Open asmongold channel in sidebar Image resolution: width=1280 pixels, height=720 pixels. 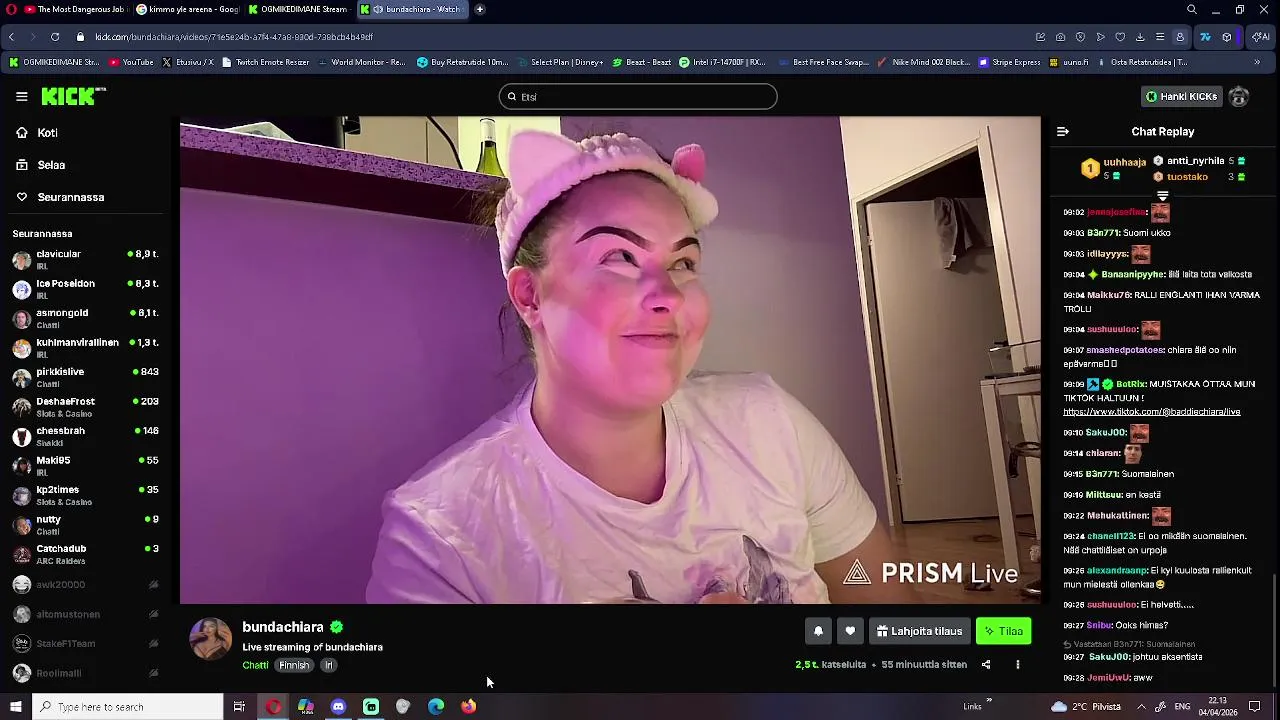(x=85, y=319)
